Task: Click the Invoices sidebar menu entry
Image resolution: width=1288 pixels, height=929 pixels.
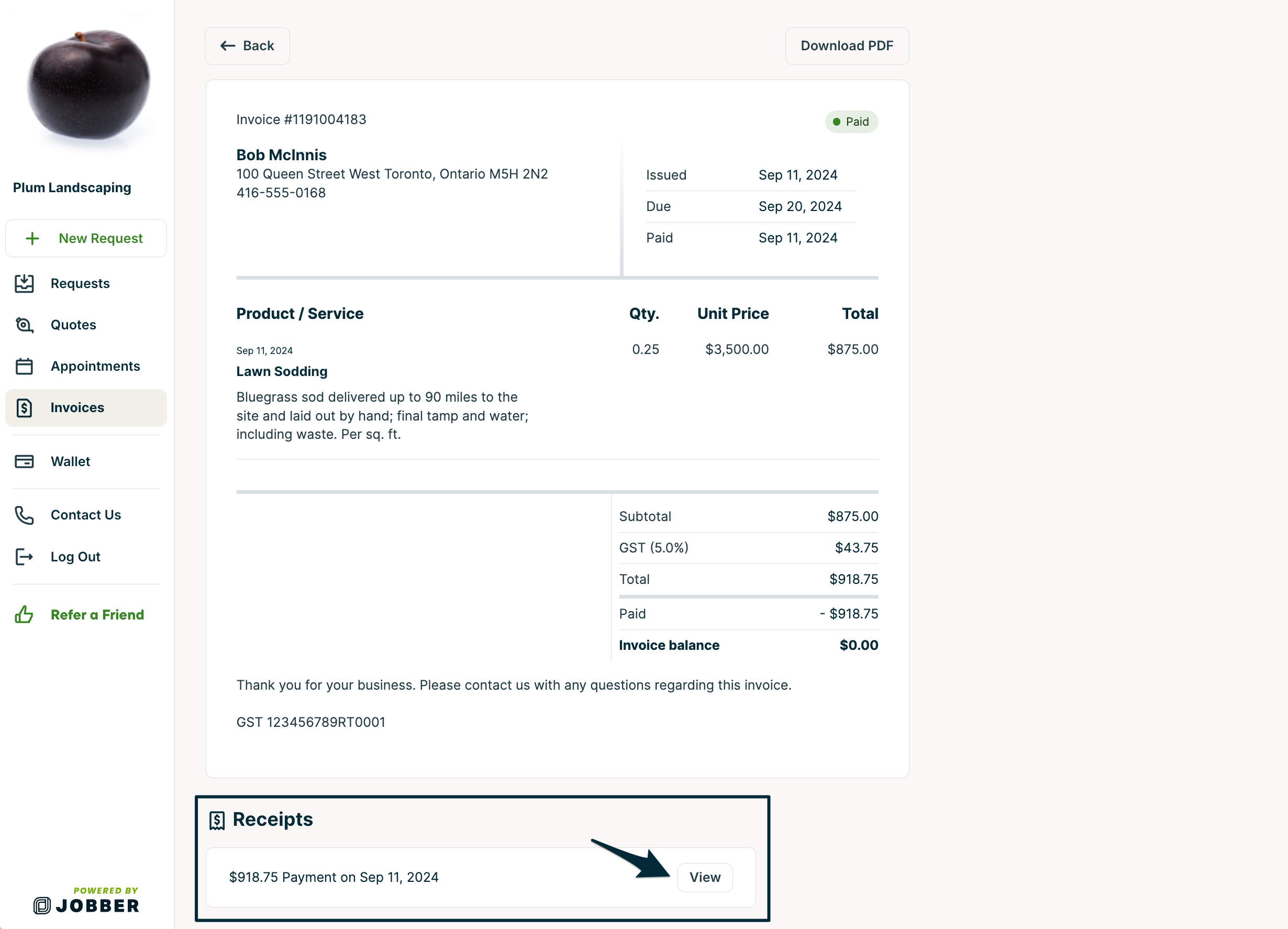Action: 76,407
